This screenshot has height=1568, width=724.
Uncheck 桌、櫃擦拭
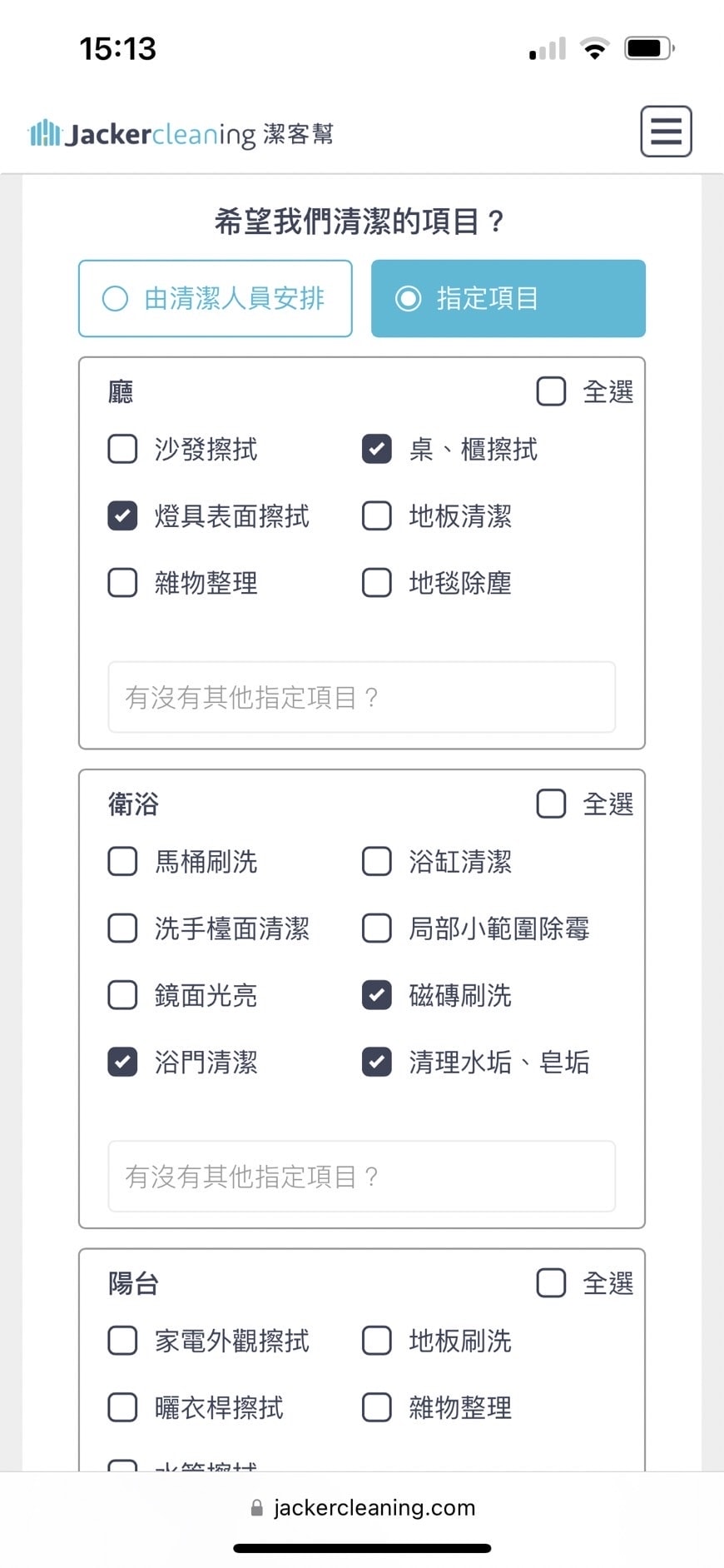[377, 450]
